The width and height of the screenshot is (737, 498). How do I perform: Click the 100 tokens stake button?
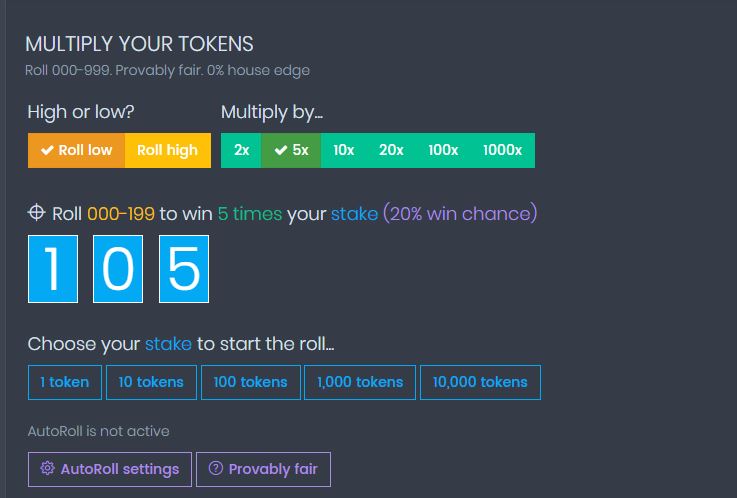click(250, 382)
